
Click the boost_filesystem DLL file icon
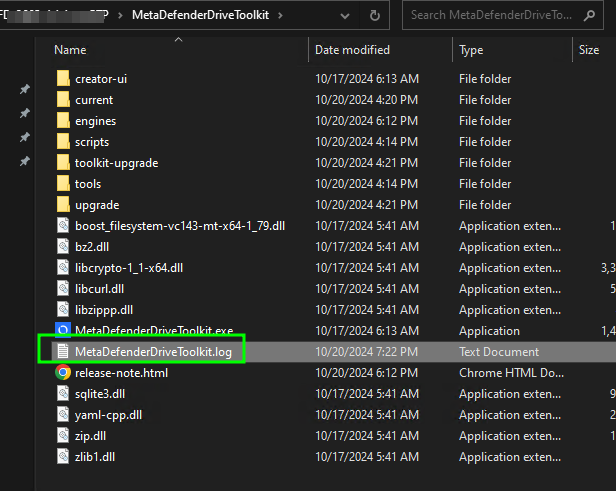click(x=63, y=225)
